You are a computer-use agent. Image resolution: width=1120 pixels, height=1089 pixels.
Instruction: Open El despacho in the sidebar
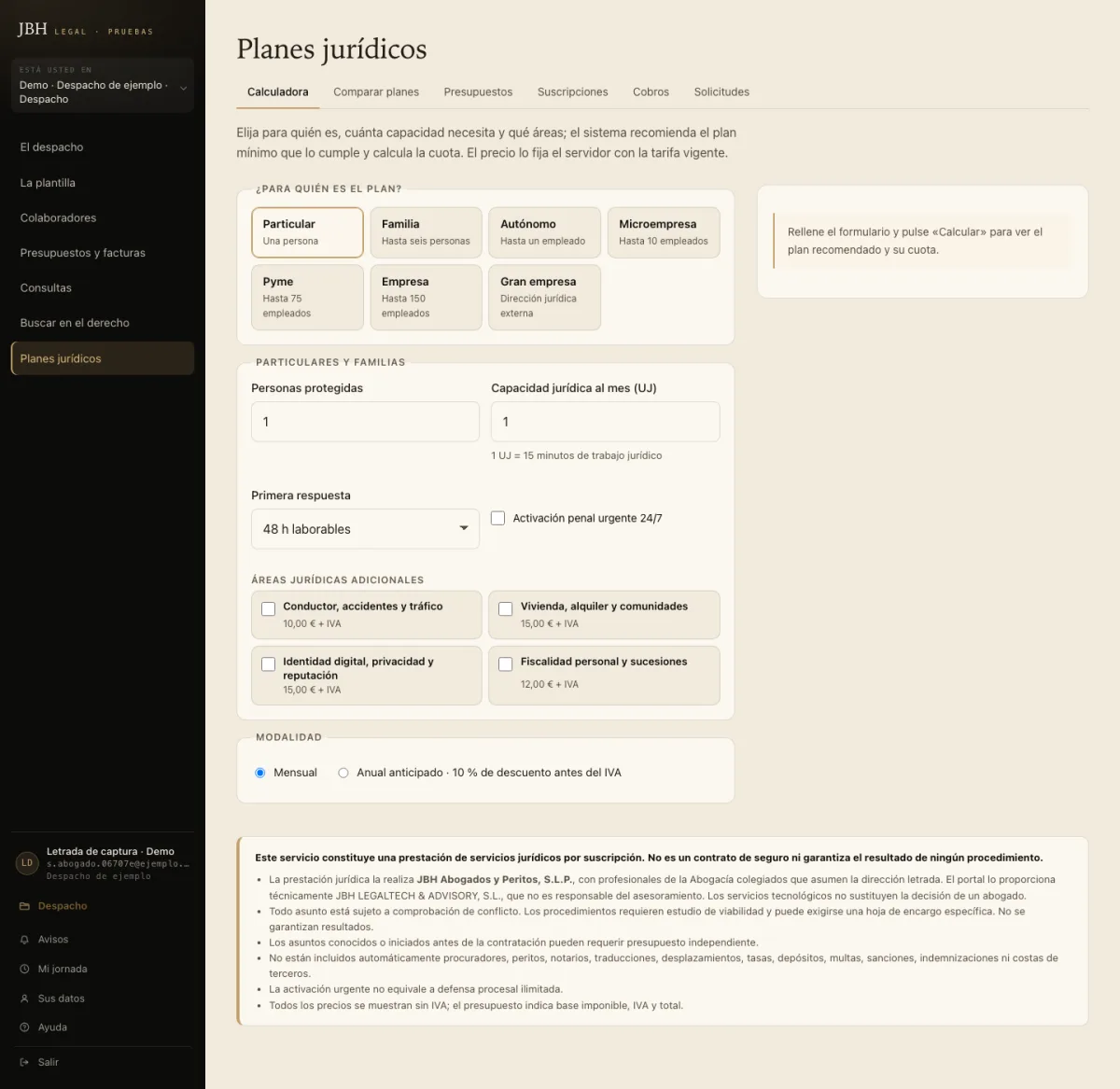[x=103, y=147]
